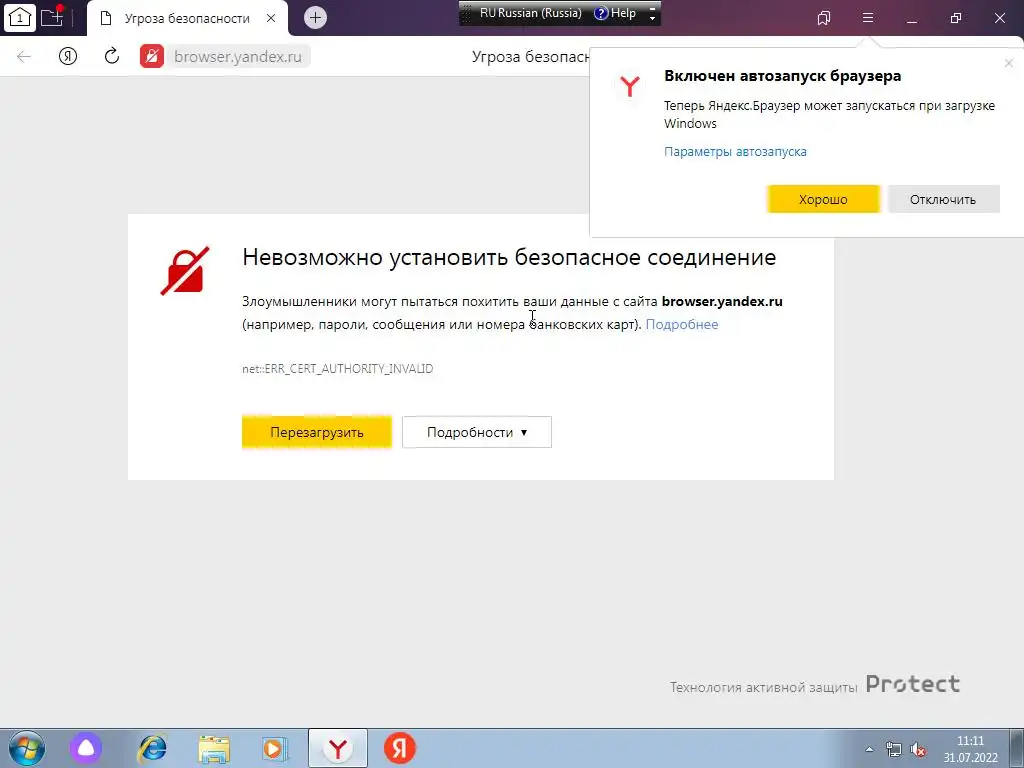Open "Параметры автозапуска" link
1024x768 pixels.
735,152
